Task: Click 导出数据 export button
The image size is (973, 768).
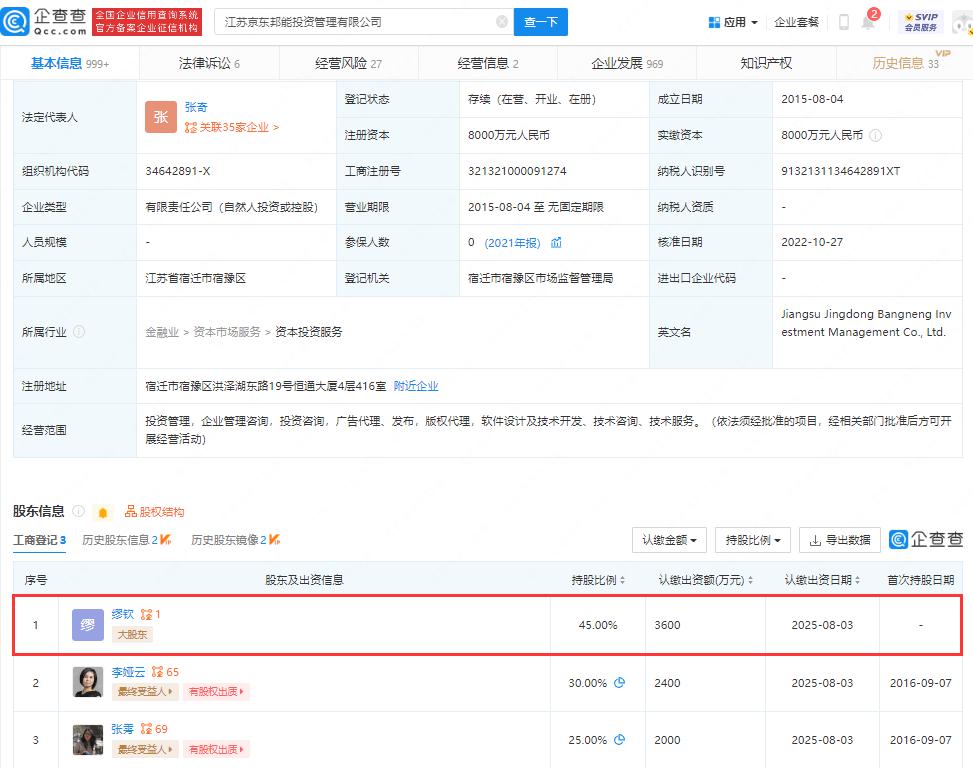Action: click(x=840, y=540)
